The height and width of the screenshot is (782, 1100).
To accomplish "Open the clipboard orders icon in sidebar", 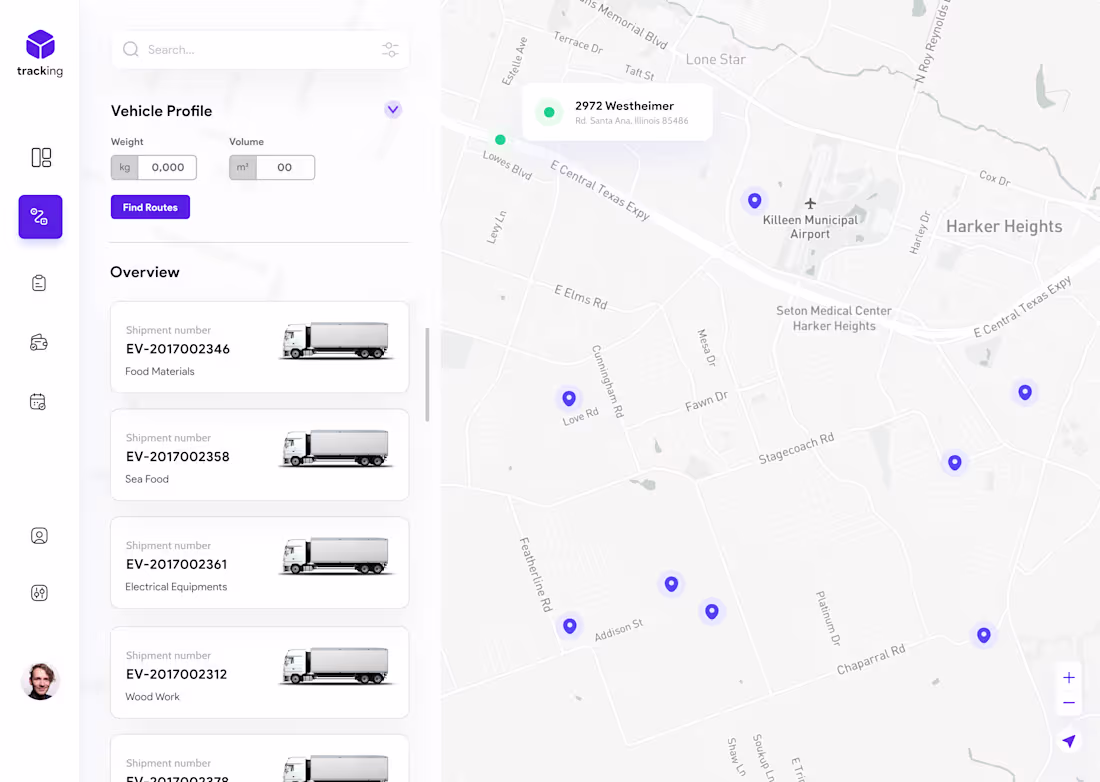I will pos(40,282).
